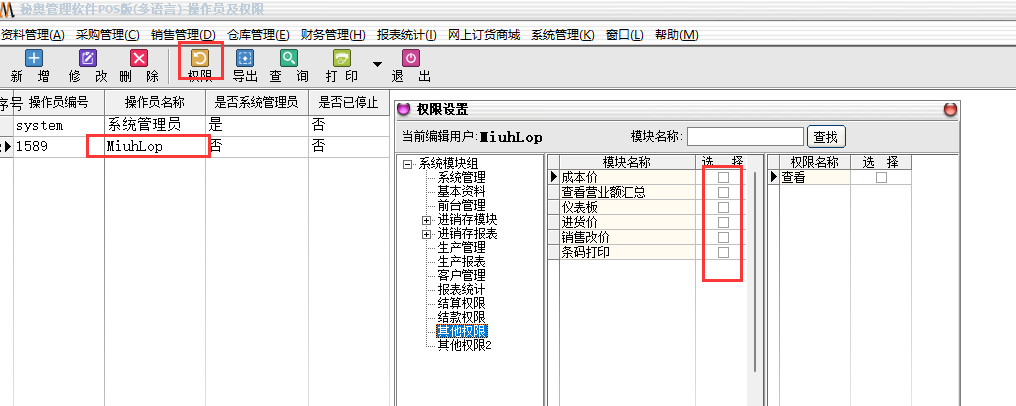Click the module list vertical scrollbar
Screen dimensions: 1016x406
[756, 270]
